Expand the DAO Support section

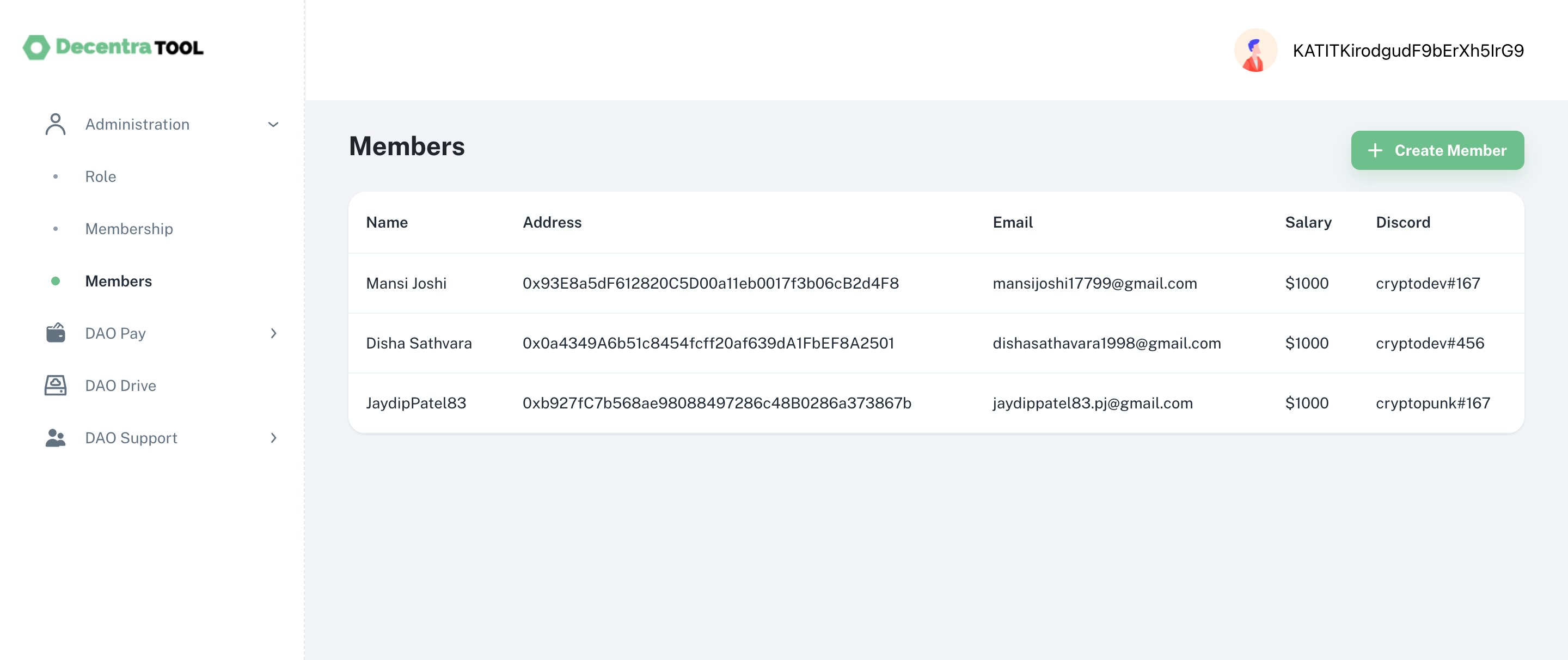(273, 437)
